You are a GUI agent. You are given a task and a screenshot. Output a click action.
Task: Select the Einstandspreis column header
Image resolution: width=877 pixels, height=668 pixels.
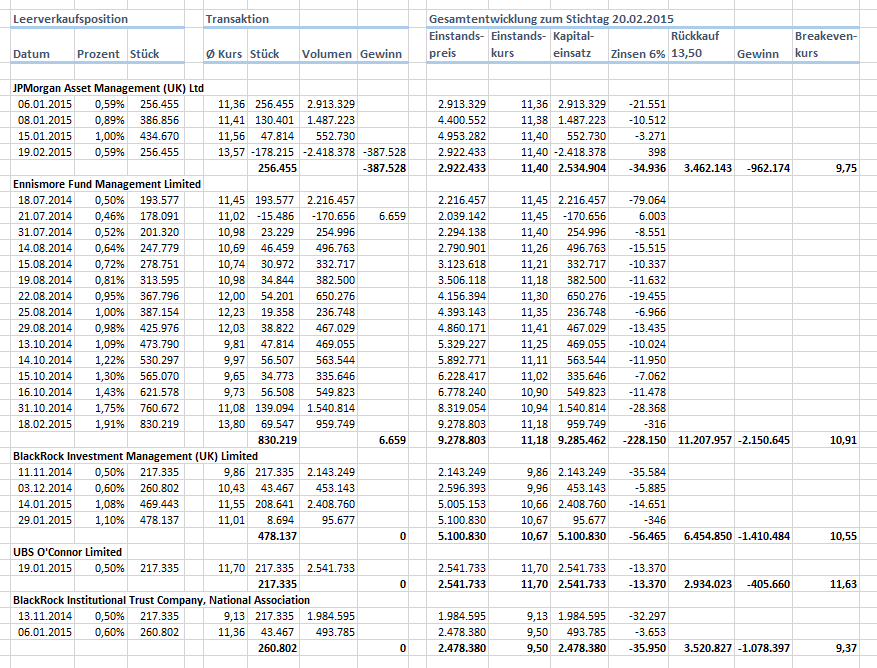456,45
